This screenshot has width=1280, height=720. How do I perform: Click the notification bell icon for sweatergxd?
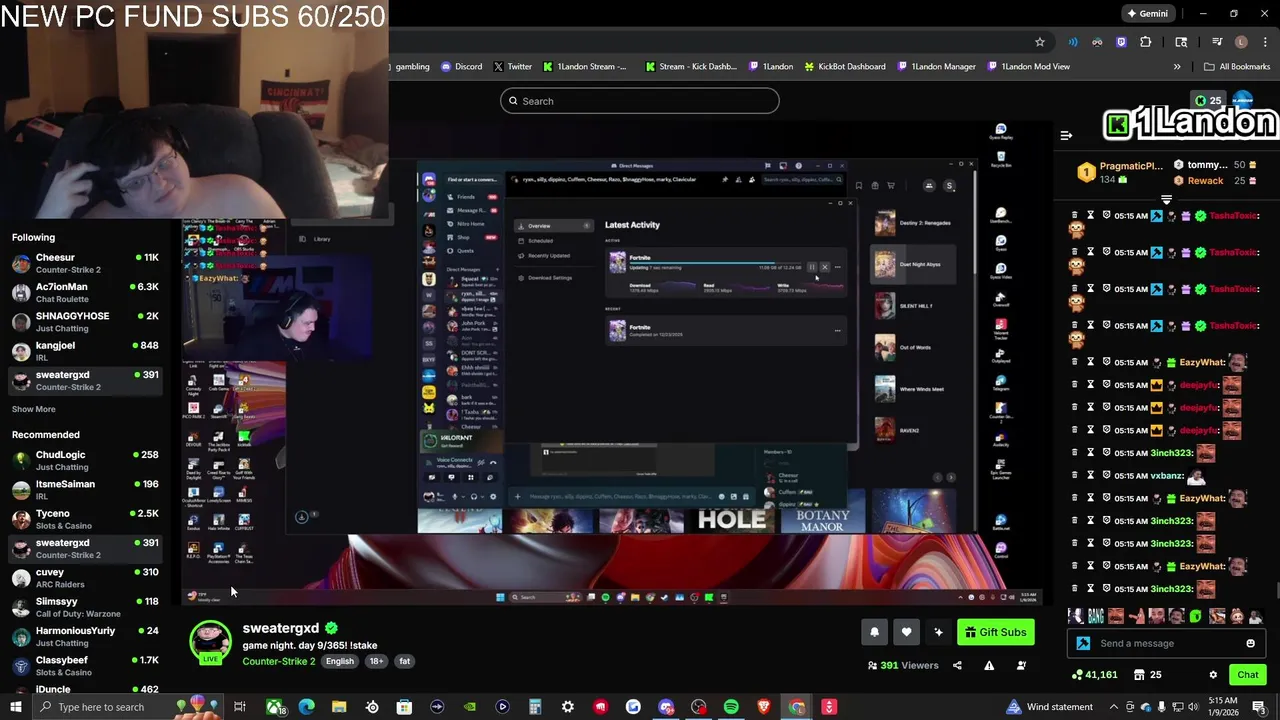(x=874, y=632)
